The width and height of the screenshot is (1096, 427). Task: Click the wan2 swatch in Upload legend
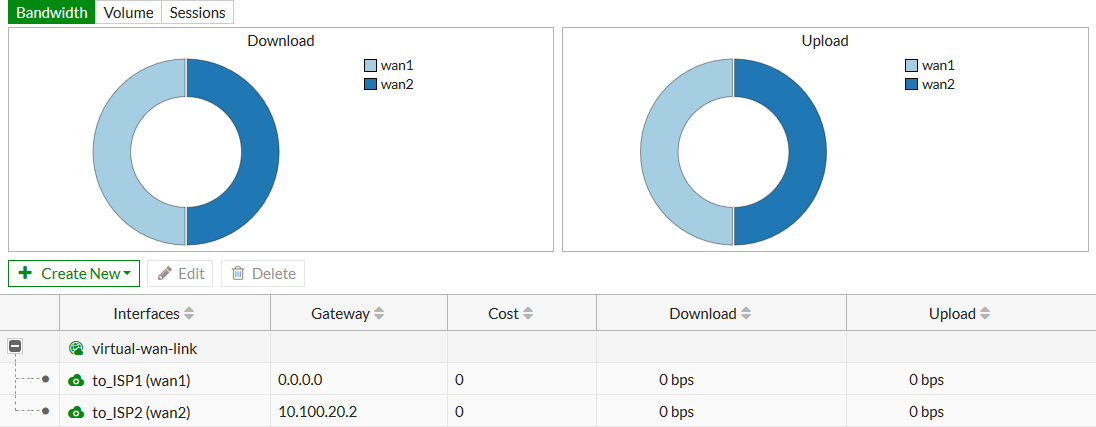click(911, 85)
